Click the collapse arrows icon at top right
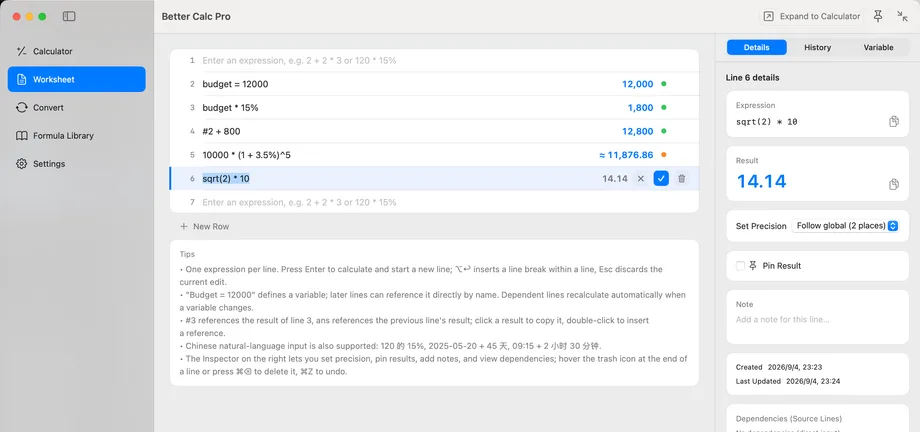The height and width of the screenshot is (432, 920). point(902,16)
